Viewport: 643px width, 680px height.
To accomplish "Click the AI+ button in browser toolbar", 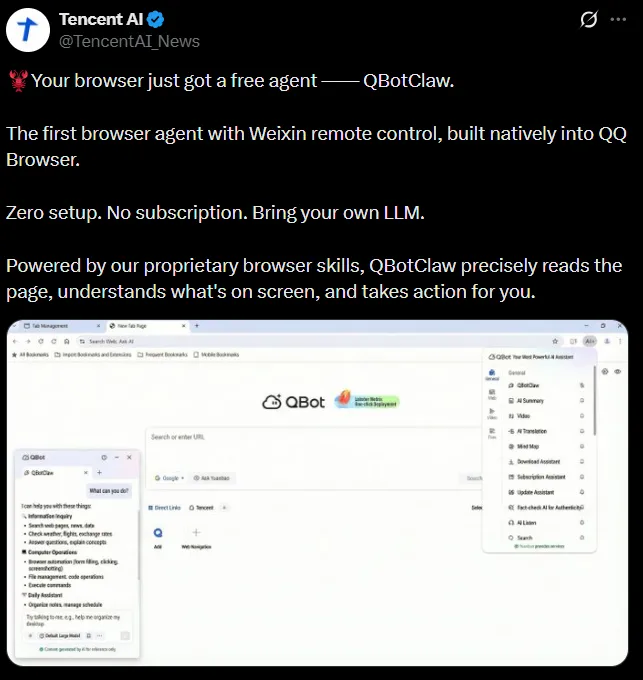I will coord(590,341).
